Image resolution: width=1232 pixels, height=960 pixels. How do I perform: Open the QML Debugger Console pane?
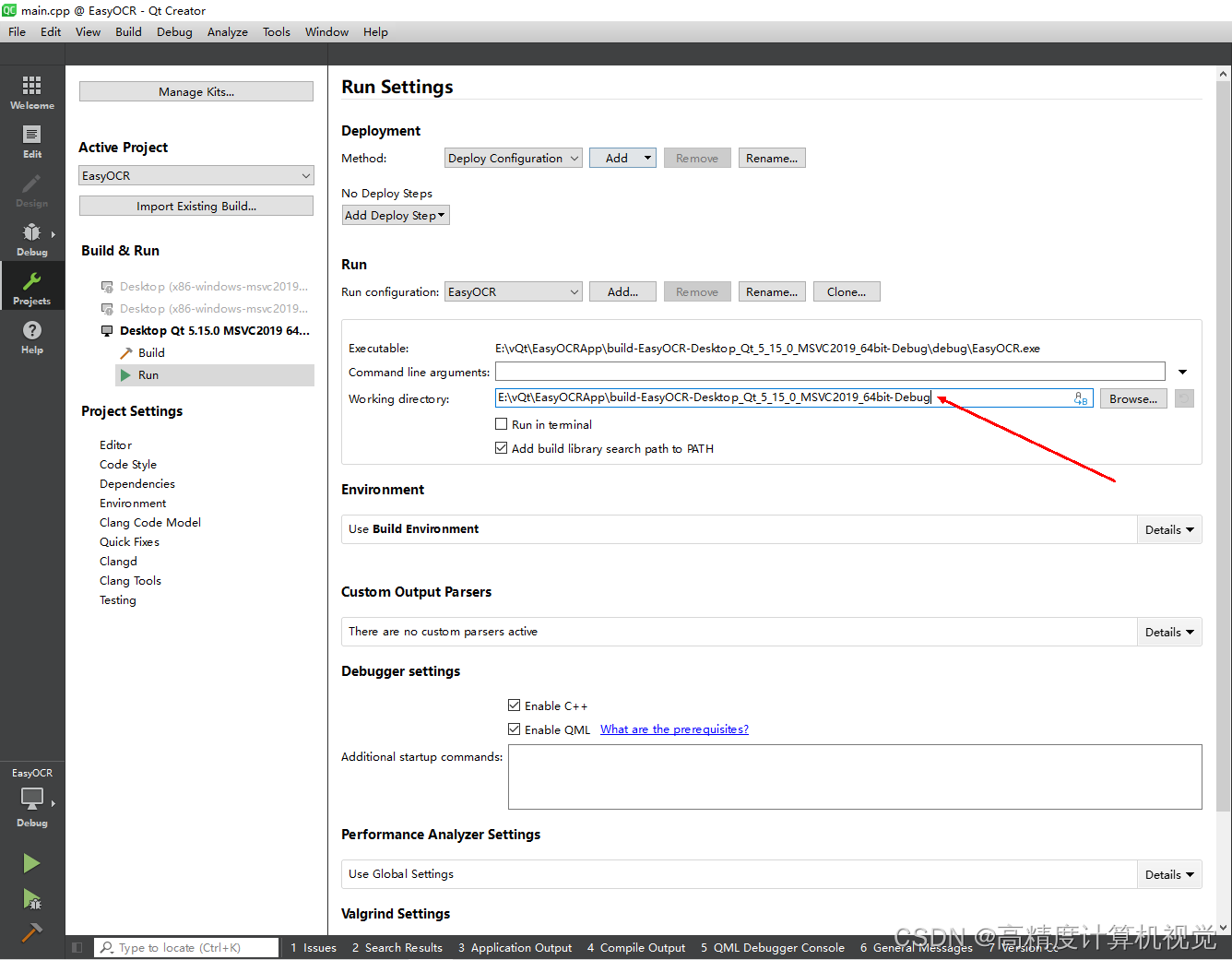pos(772,948)
